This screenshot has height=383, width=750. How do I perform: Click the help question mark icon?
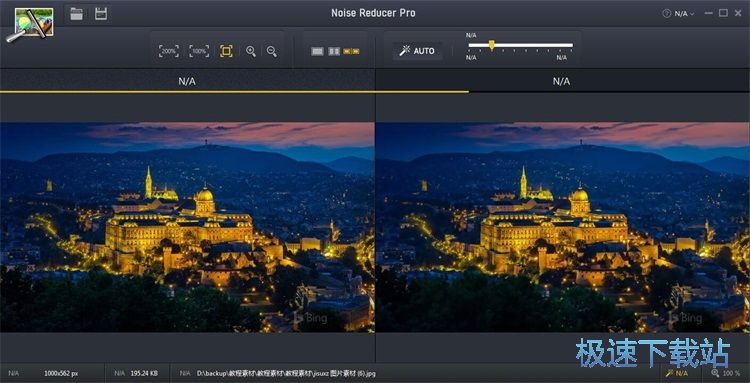pyautogui.click(x=667, y=13)
